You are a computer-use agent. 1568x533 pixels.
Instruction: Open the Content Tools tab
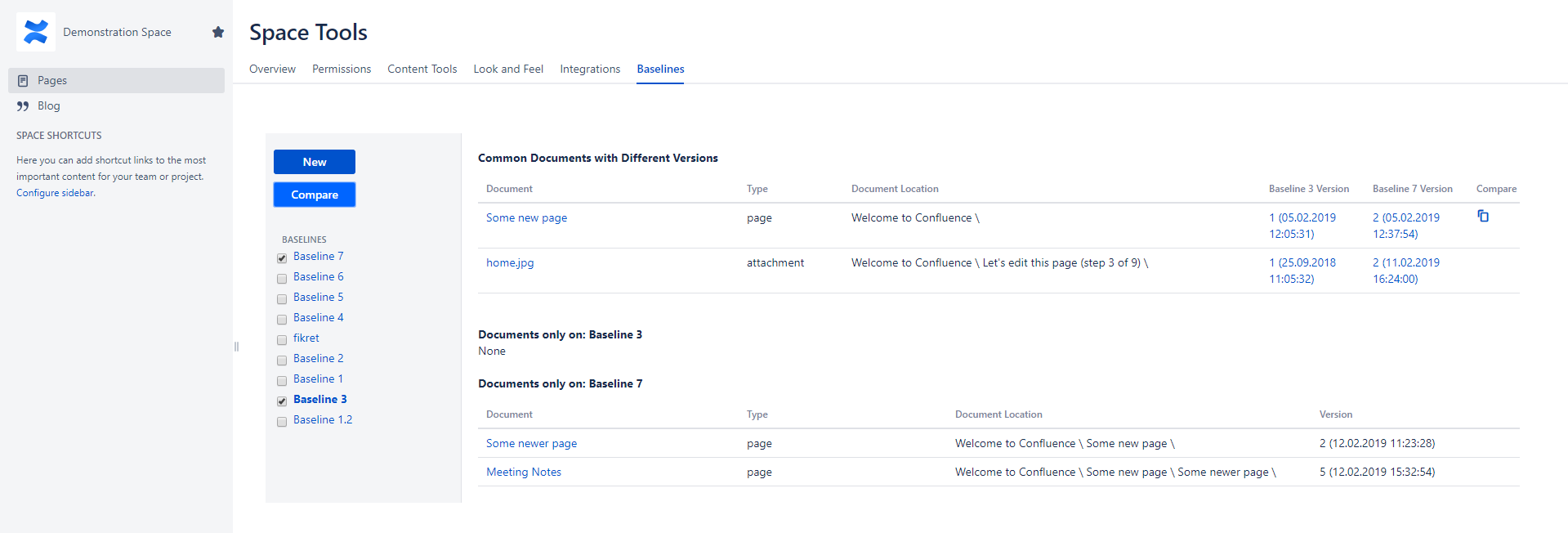pos(422,69)
